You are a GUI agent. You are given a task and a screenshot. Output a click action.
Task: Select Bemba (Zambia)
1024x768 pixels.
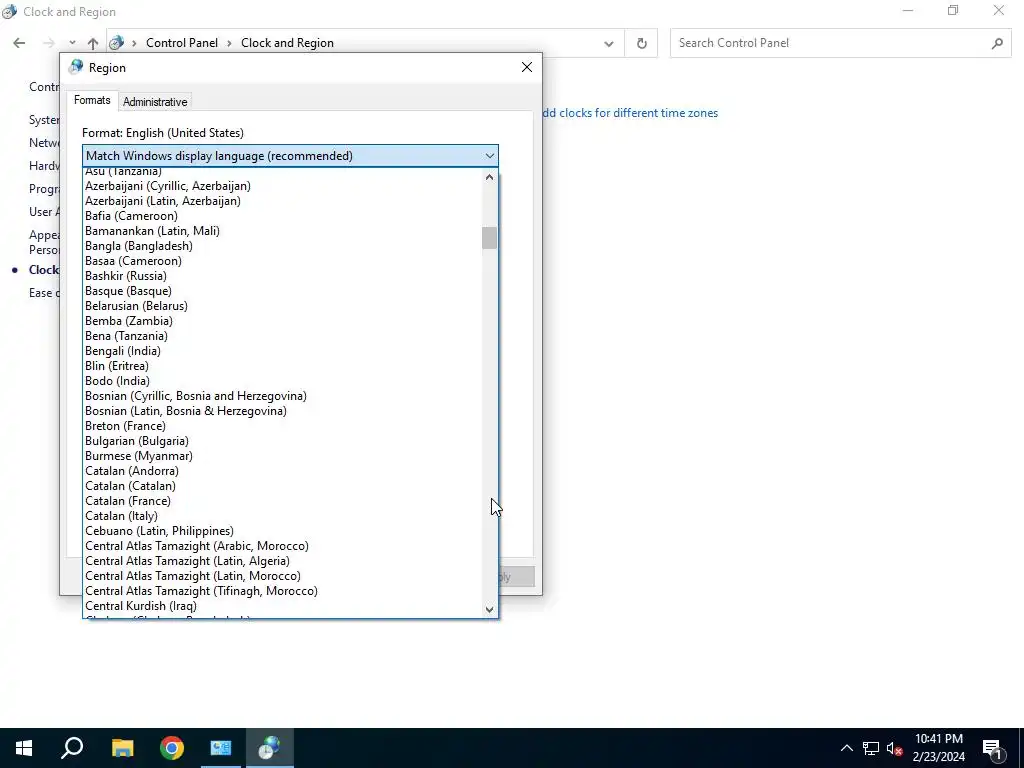tap(282, 321)
